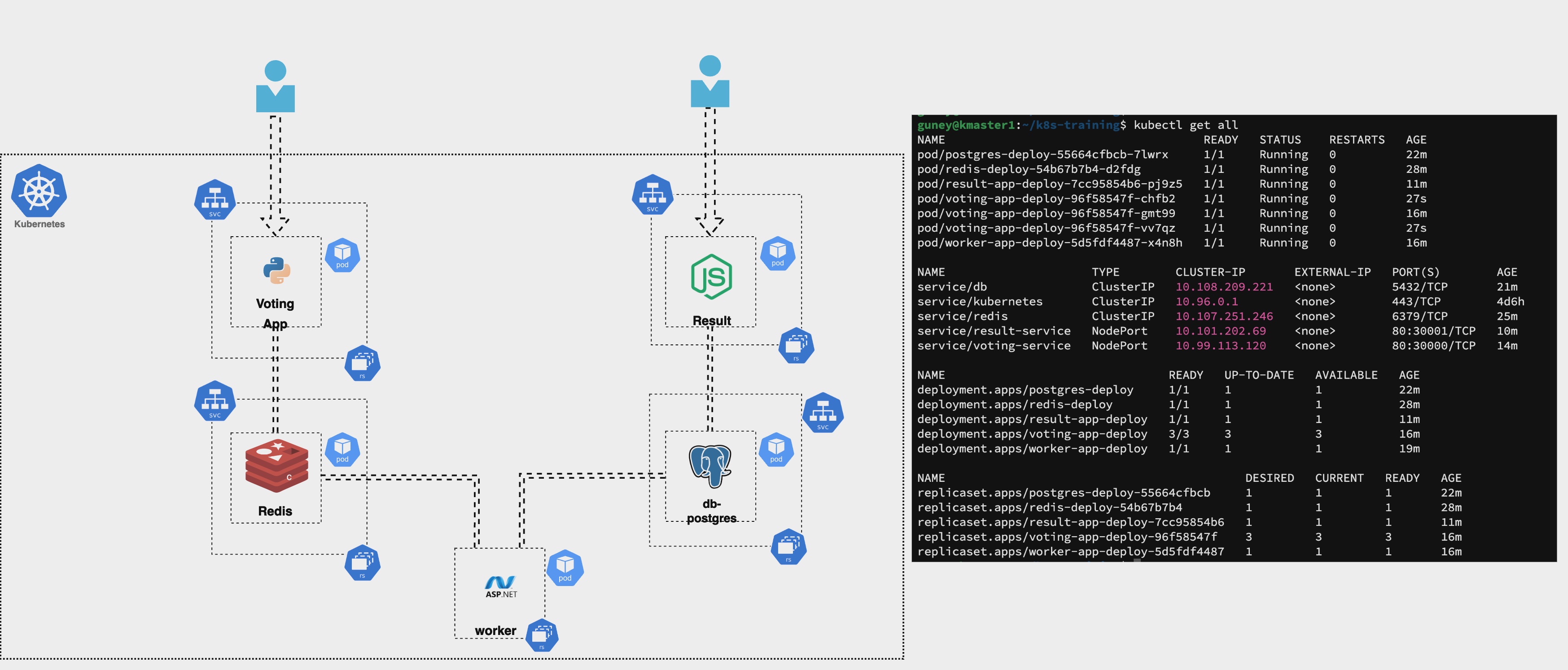Click port value 6379/TCP
The height and width of the screenshot is (670, 1568).
(1419, 316)
